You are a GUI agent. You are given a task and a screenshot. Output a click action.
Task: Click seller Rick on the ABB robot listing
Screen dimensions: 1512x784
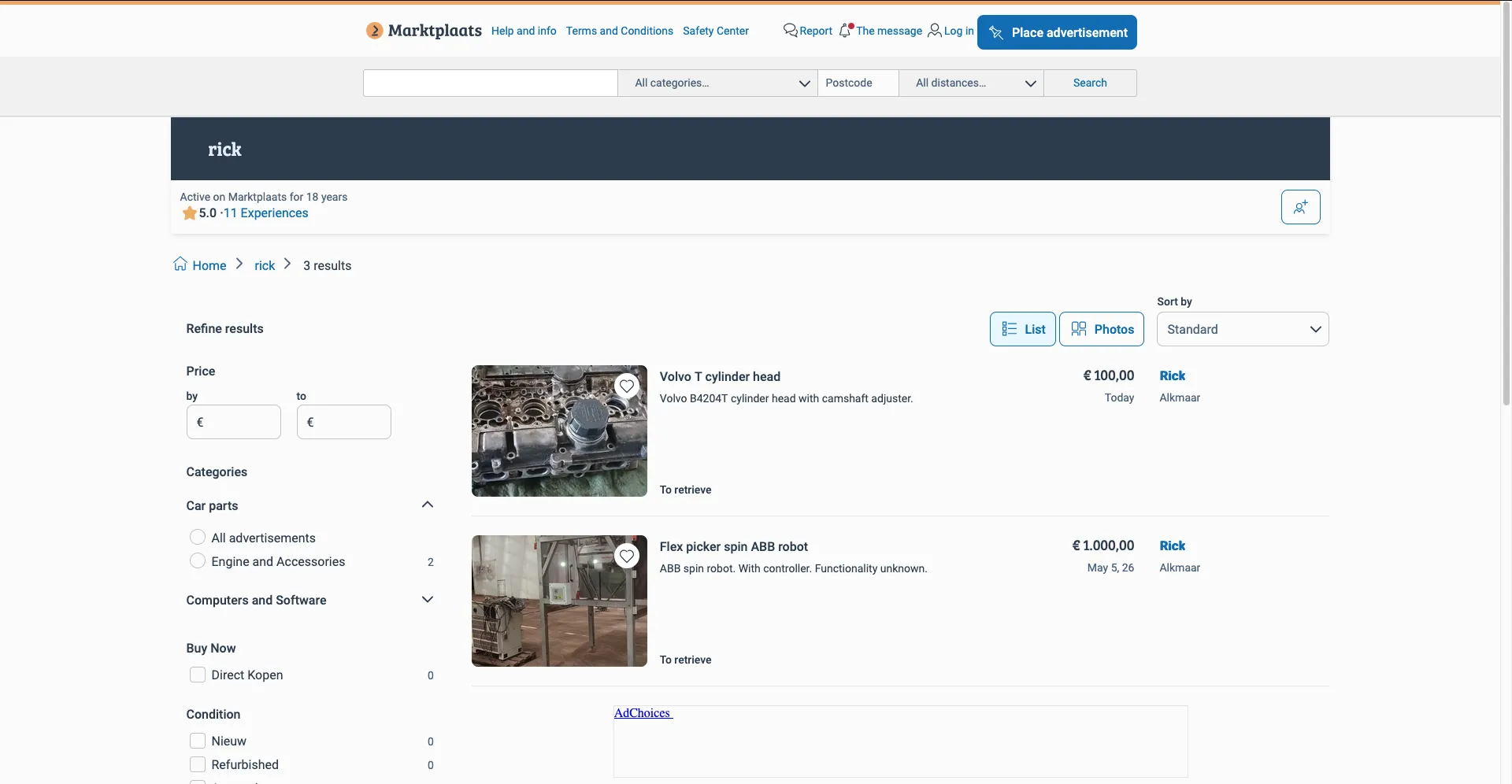[1172, 545]
